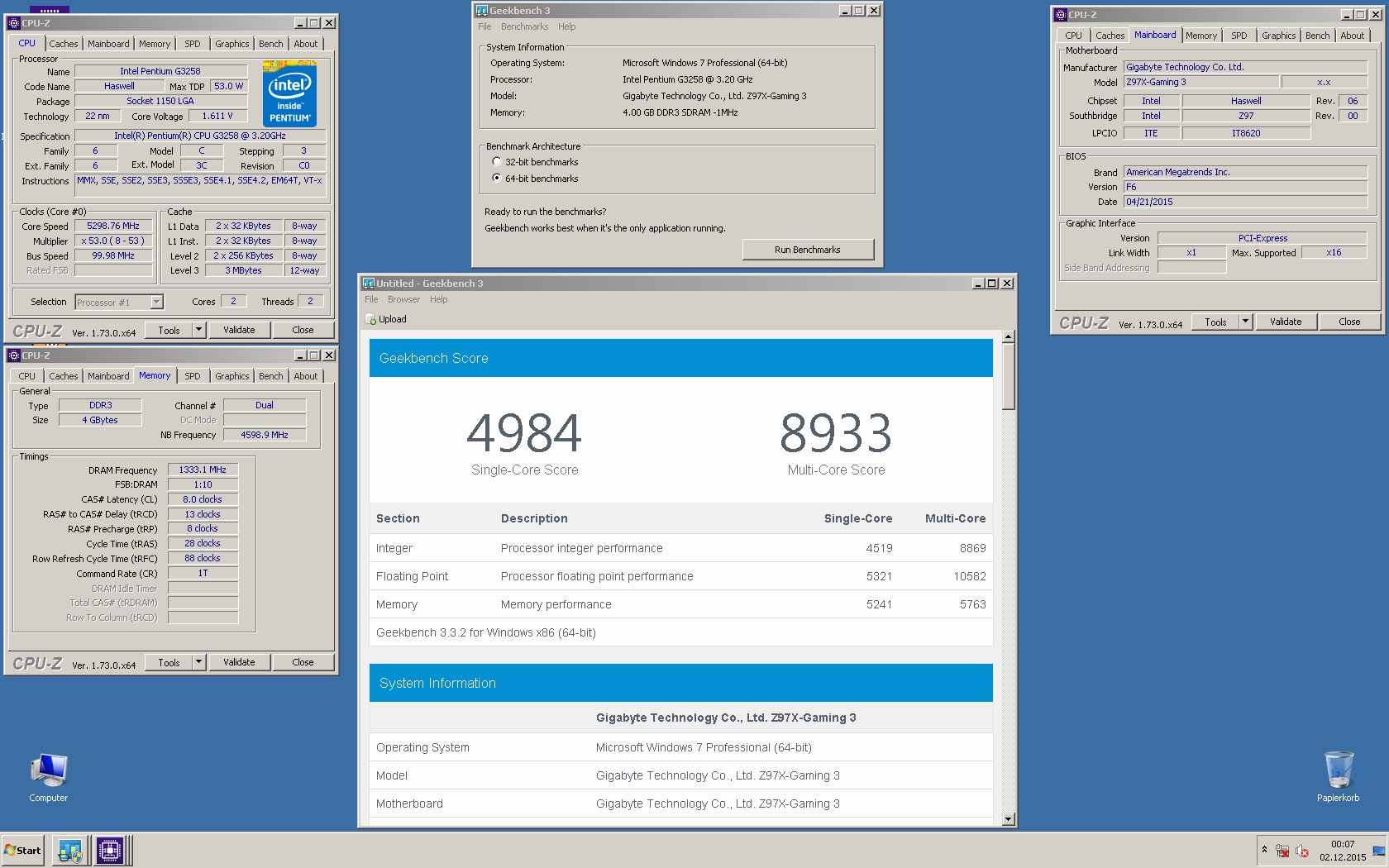Click the Core Speed 5298.76 MHz field
This screenshot has height=868, width=1389.
(x=113, y=226)
